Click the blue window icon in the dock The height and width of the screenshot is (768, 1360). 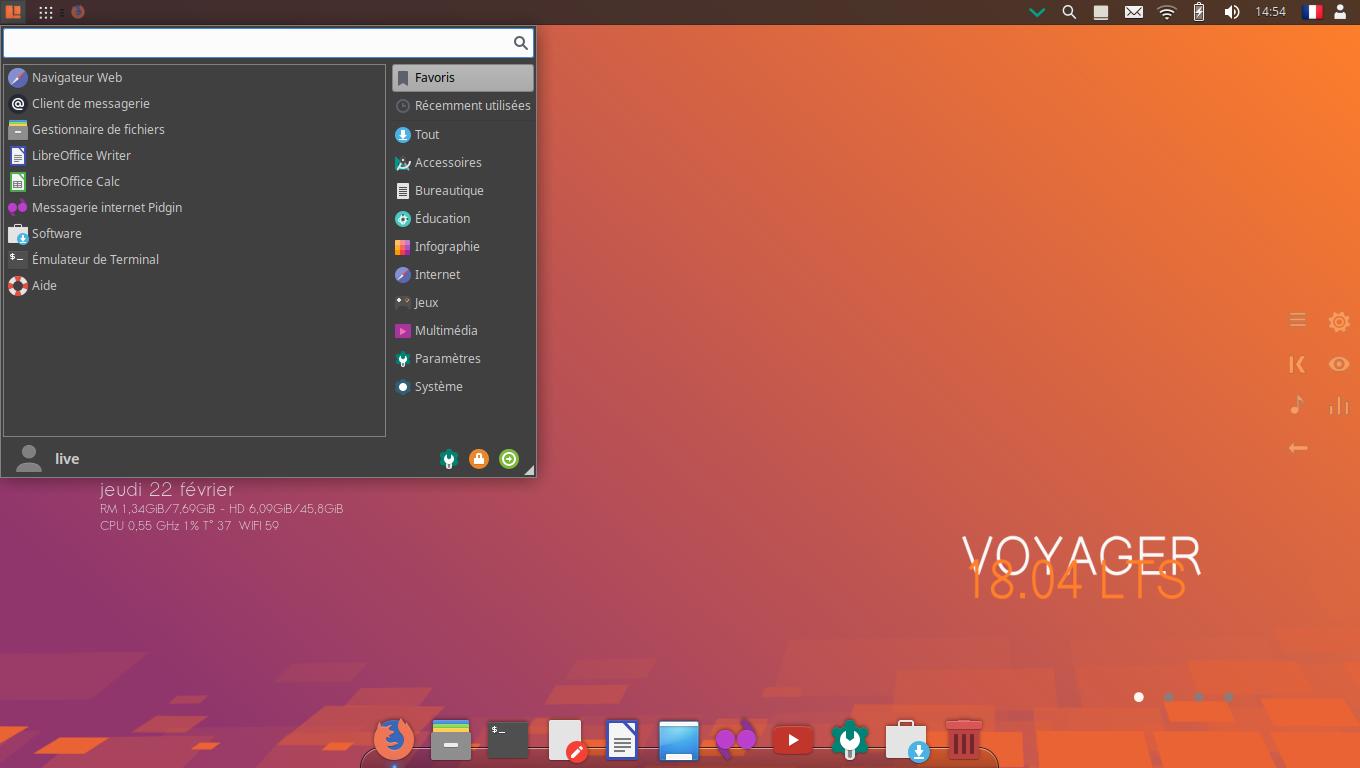coord(679,741)
